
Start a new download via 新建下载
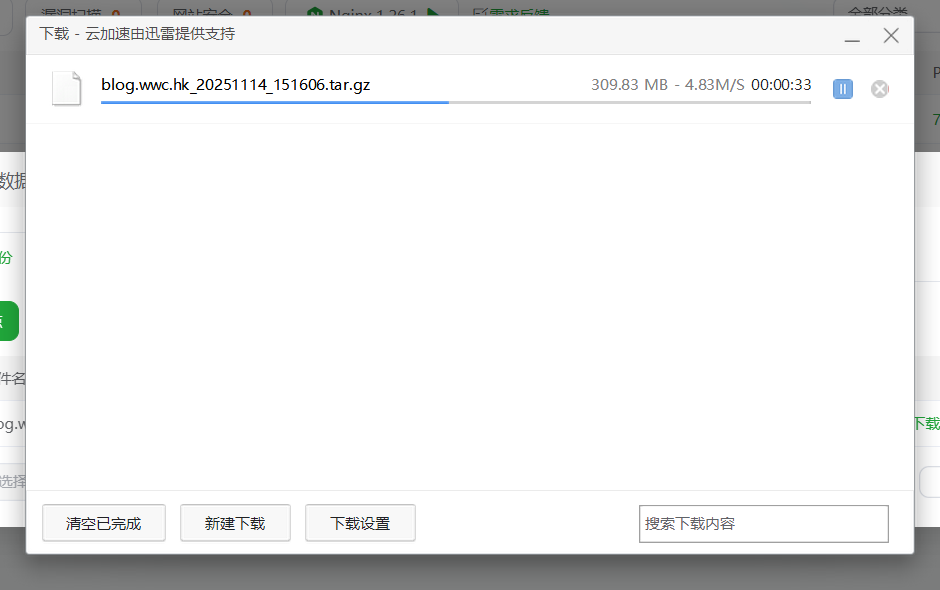235,523
